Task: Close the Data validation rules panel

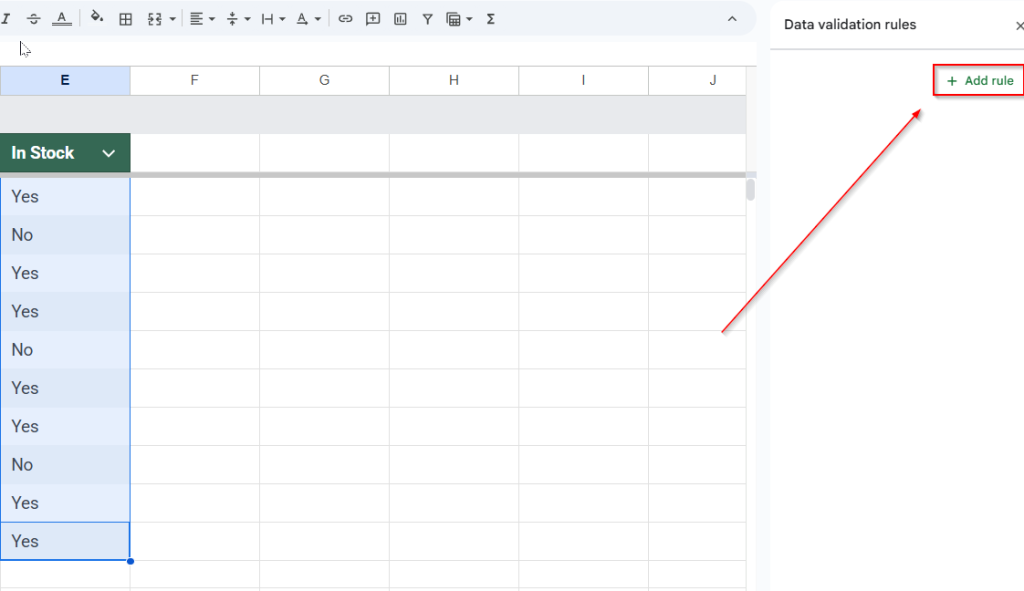Action: (1018, 25)
